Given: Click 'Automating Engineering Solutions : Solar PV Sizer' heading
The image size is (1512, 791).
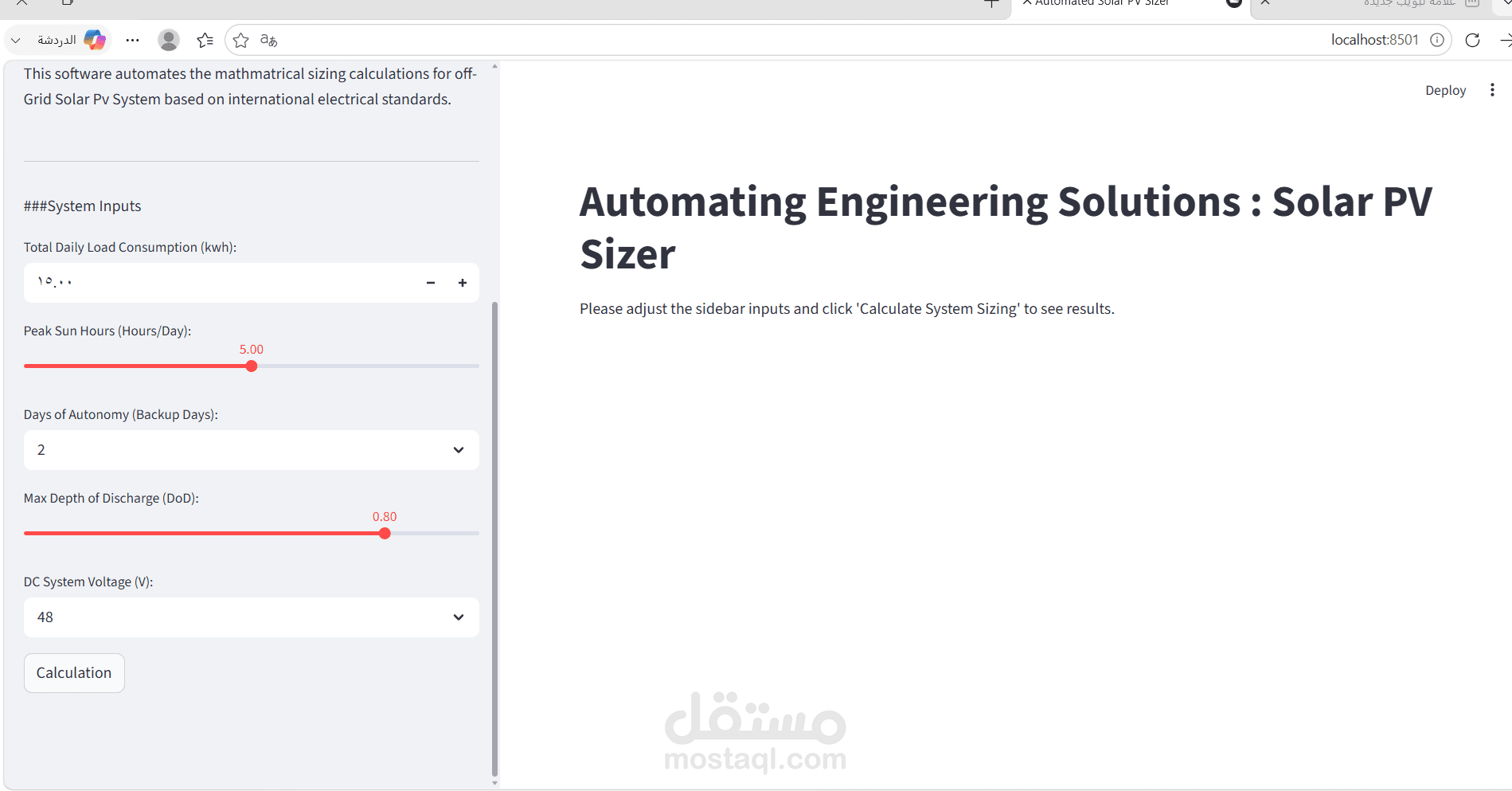Looking at the screenshot, I should [1006, 228].
